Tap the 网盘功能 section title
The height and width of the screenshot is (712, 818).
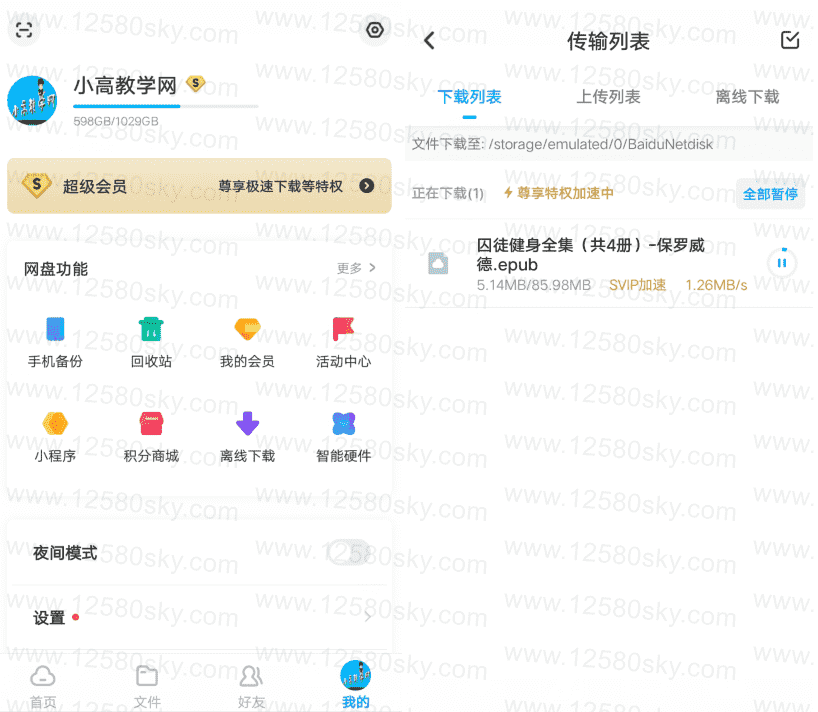56,269
